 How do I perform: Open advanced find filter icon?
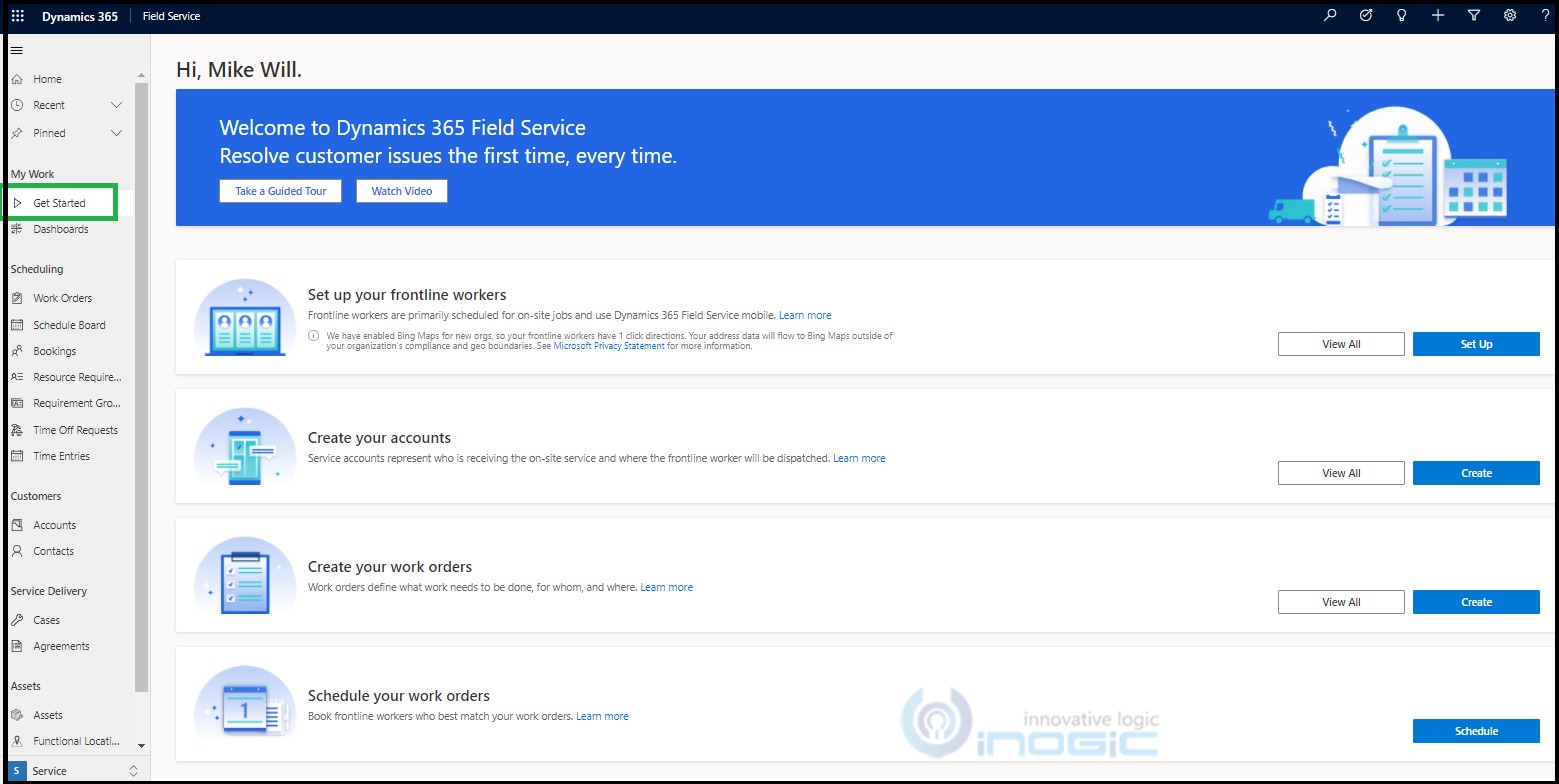pyautogui.click(x=1474, y=15)
